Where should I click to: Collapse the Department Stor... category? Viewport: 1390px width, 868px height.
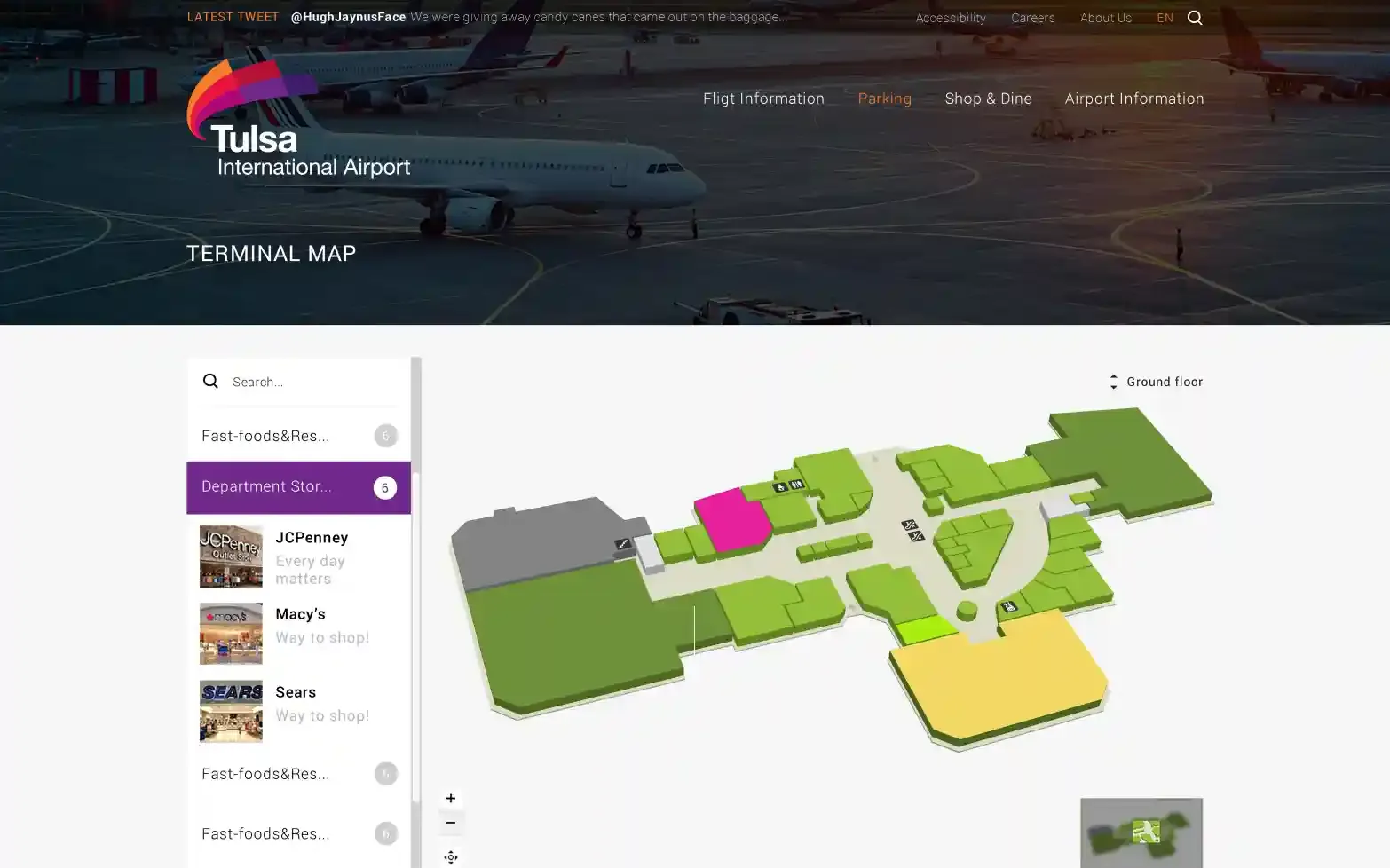tap(298, 487)
